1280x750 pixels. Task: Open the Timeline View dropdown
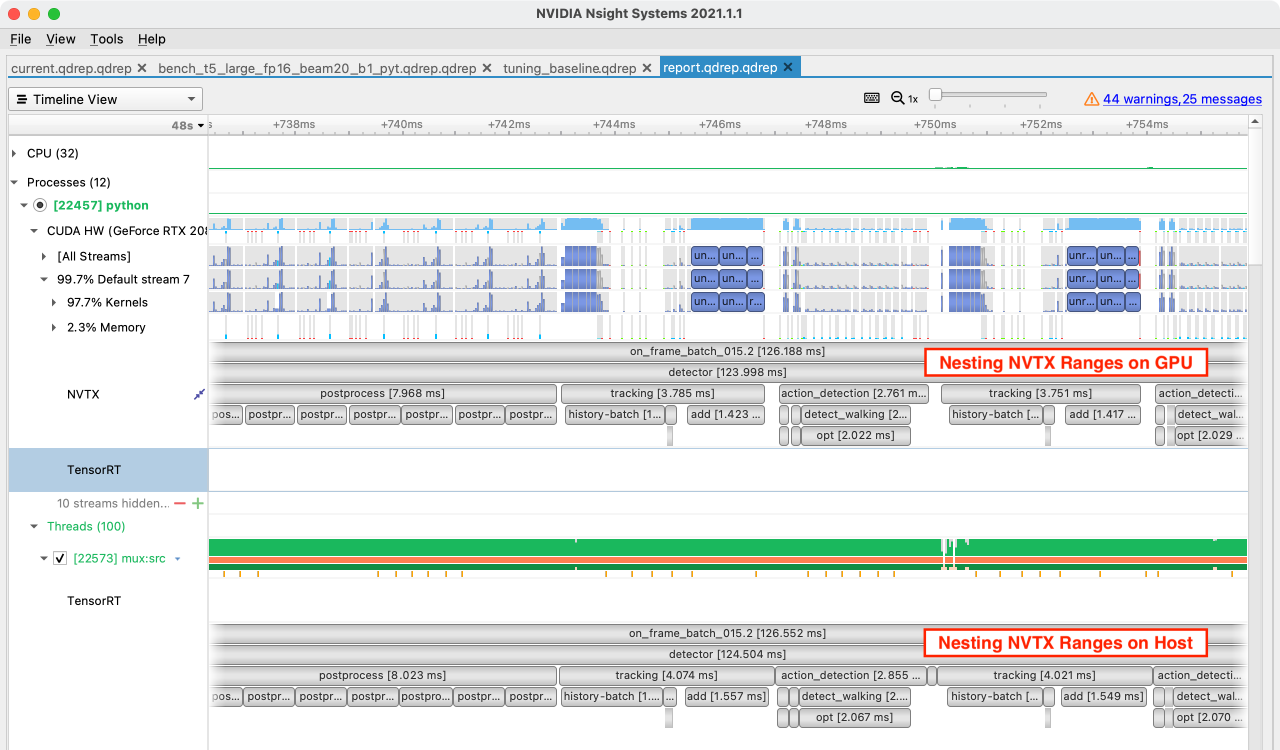click(105, 99)
